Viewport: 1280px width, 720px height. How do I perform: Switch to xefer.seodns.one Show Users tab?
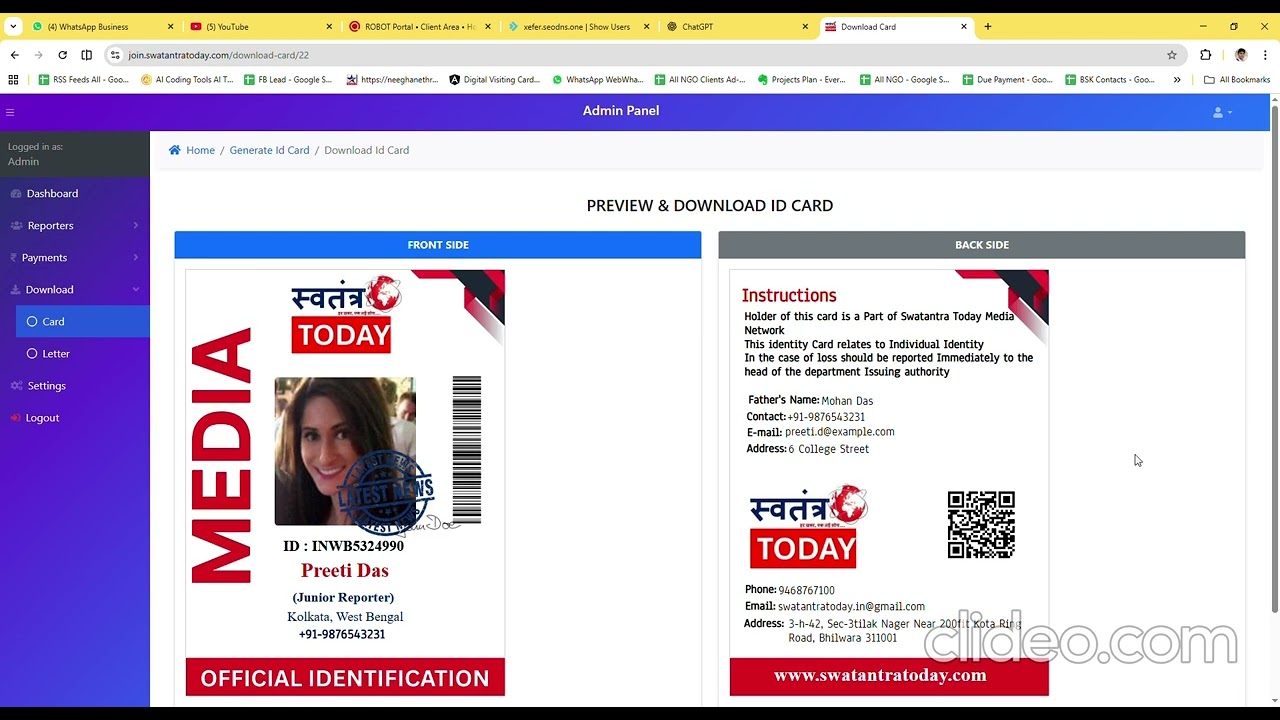click(x=577, y=27)
